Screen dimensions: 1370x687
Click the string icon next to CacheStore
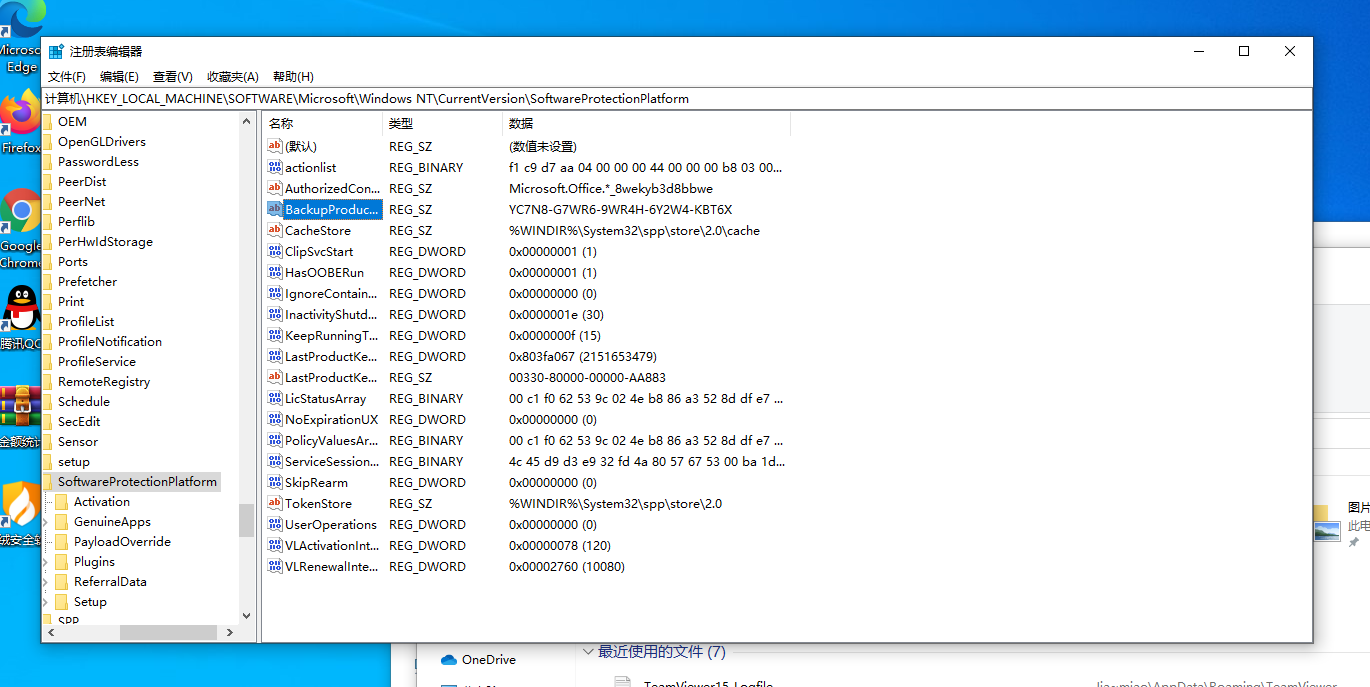coord(275,230)
